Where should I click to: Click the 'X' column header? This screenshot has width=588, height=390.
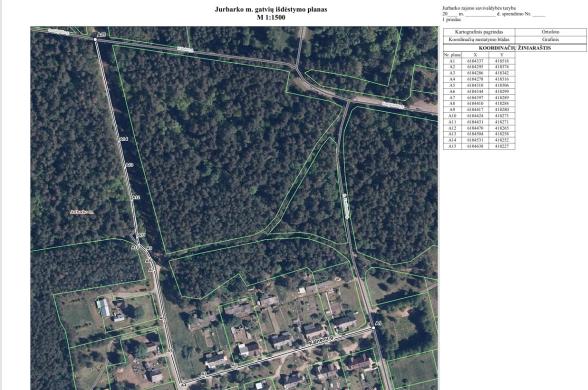tap(475, 55)
